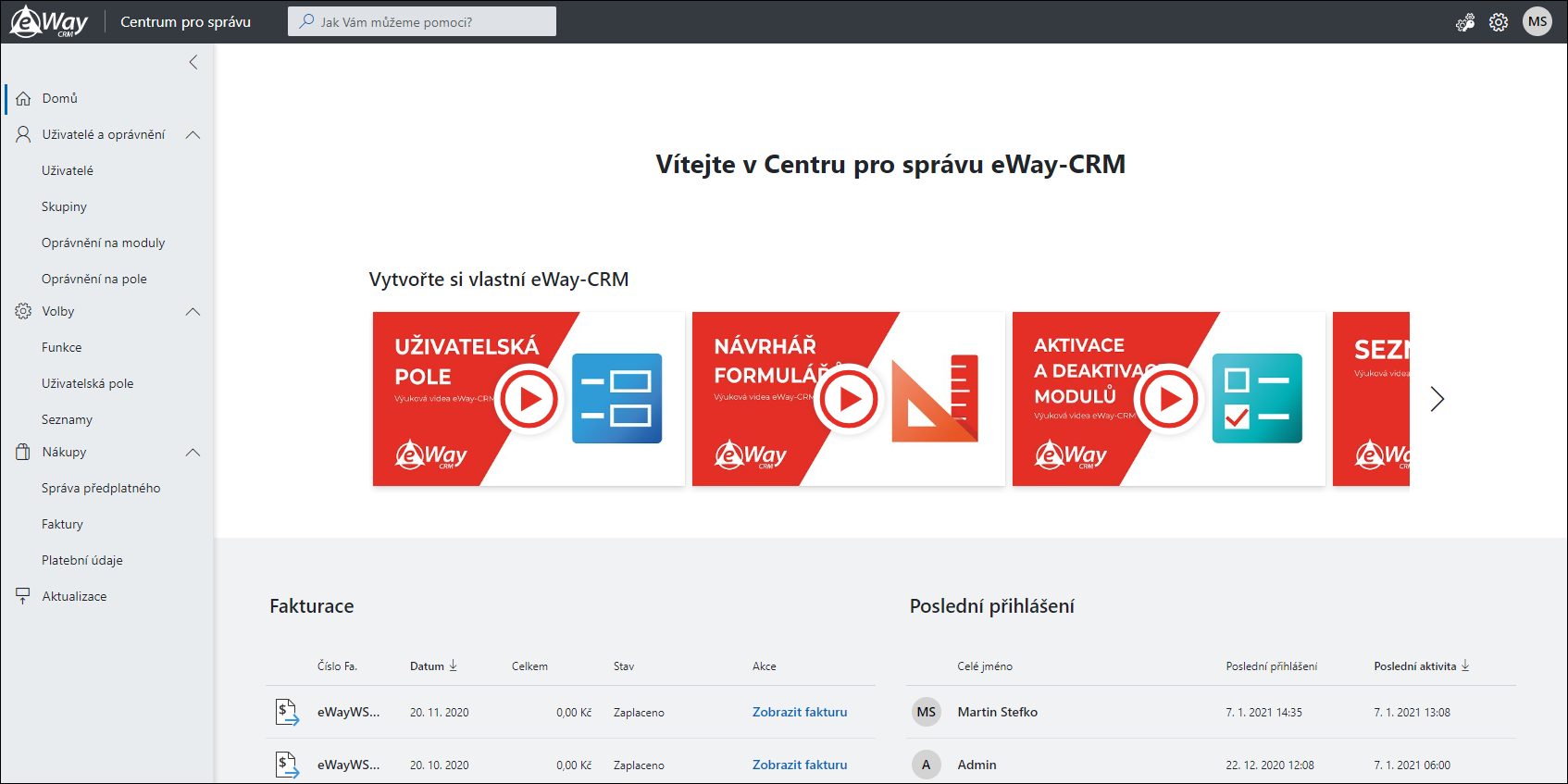This screenshot has width=1568, height=784.
Task: Click the Uživatelé a oprávnění person icon
Action: coord(23,134)
